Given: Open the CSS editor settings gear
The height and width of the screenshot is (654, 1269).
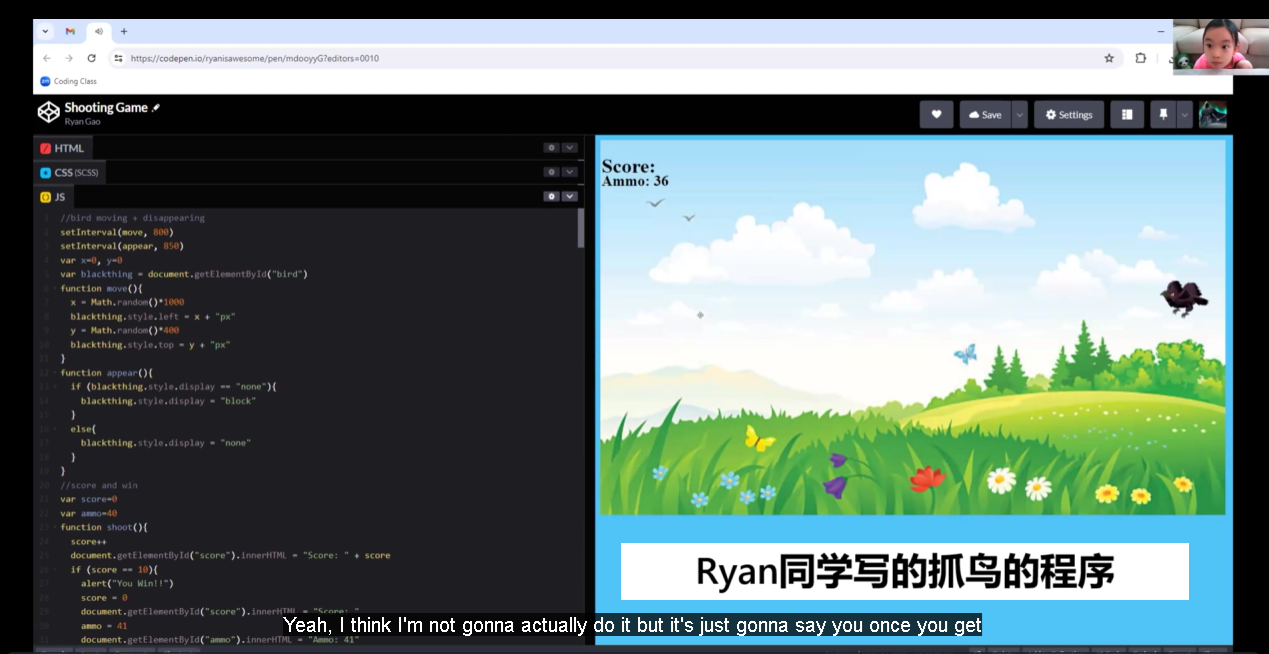Looking at the screenshot, I should click(x=550, y=173).
